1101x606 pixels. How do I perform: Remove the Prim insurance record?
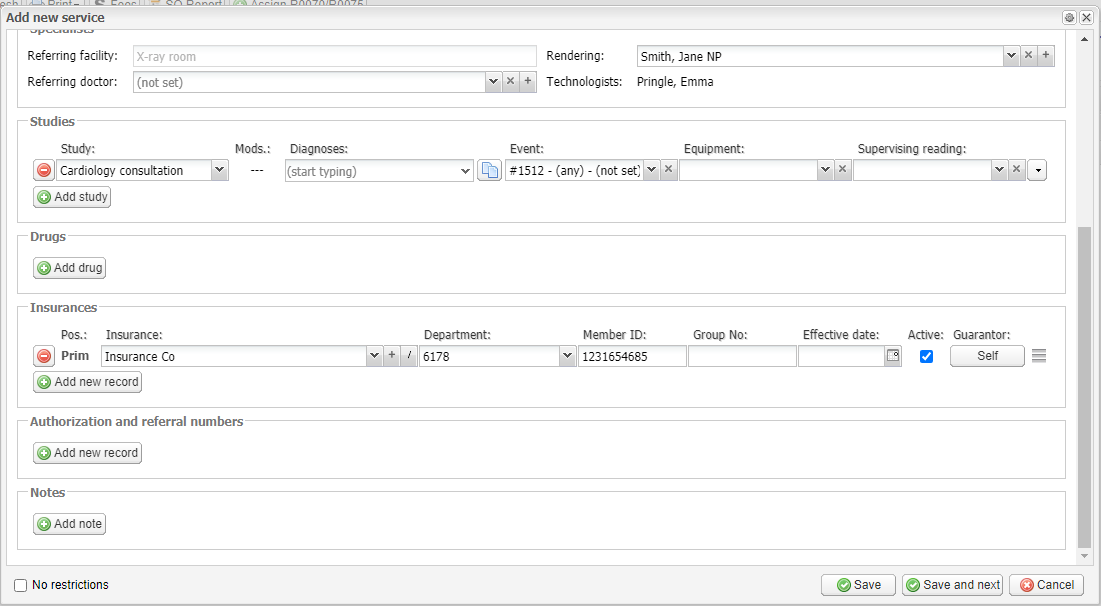click(x=44, y=356)
